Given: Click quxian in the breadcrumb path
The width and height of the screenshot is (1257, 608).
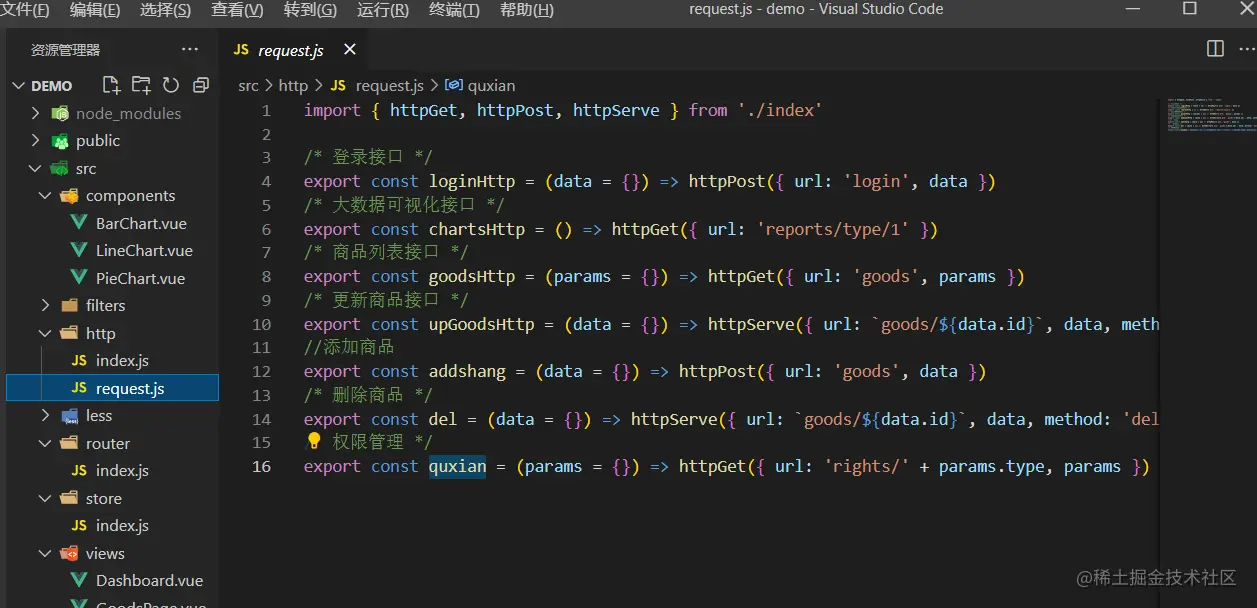Looking at the screenshot, I should (x=491, y=86).
